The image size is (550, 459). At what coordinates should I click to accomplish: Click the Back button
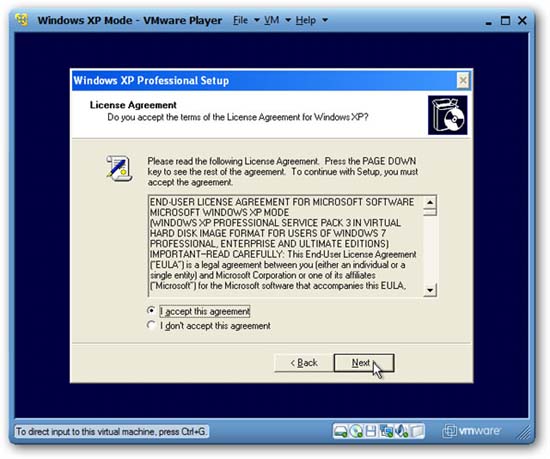pos(304,363)
